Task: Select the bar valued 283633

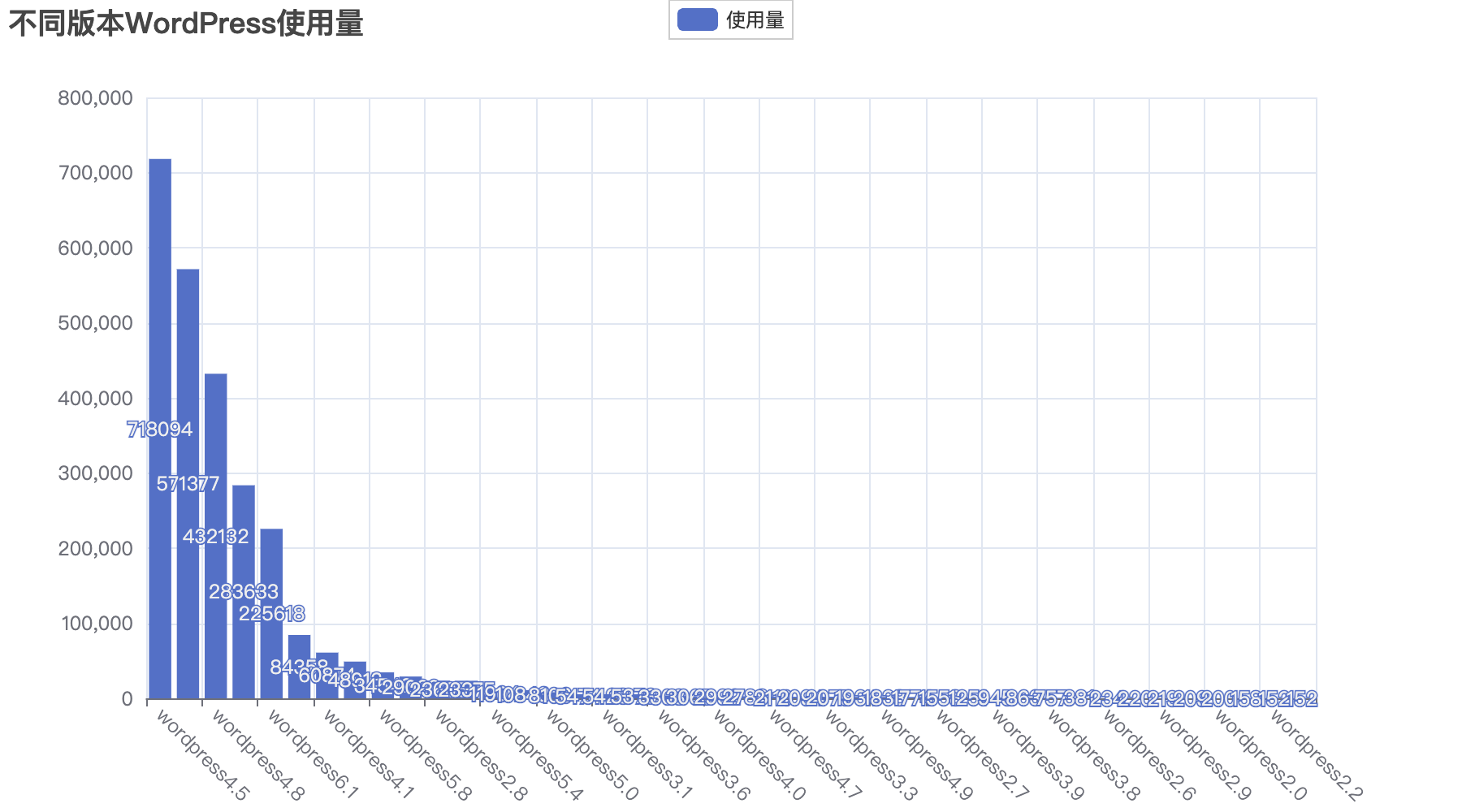Action: click(244, 592)
